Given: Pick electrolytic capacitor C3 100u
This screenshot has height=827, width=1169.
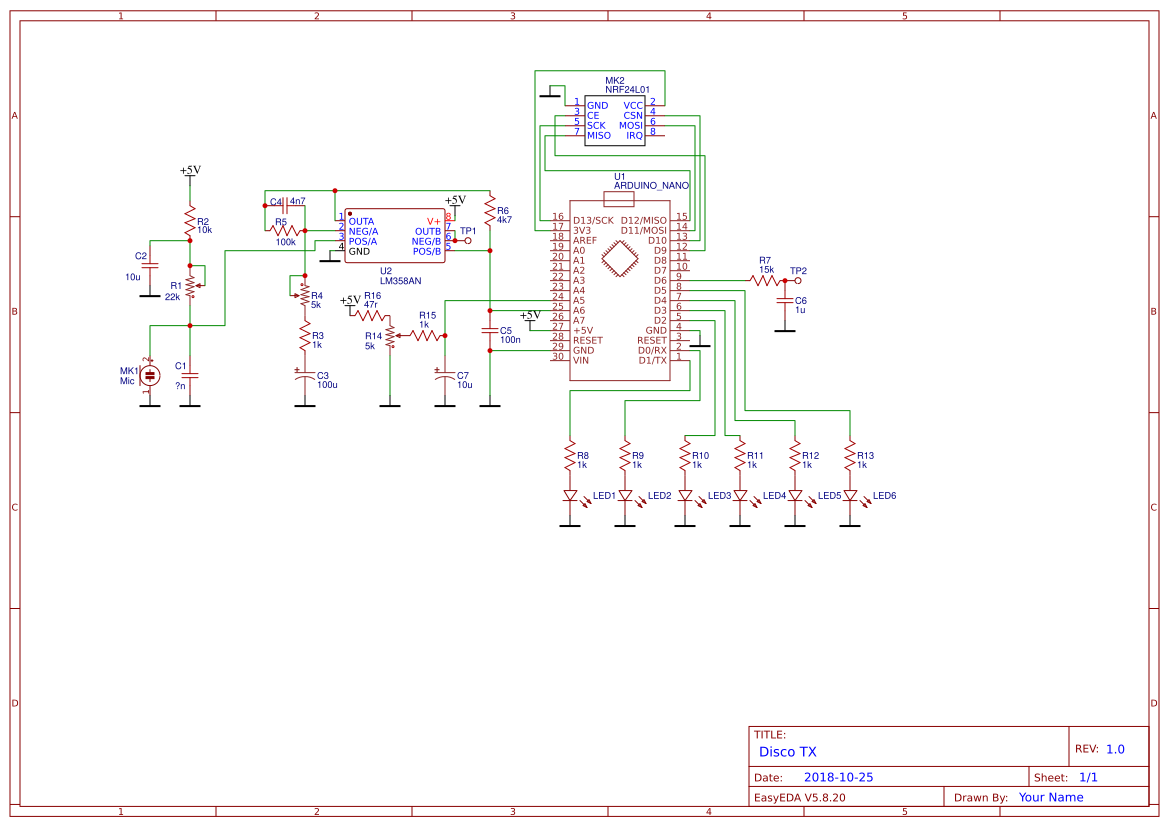Looking at the screenshot, I should [x=304, y=377].
